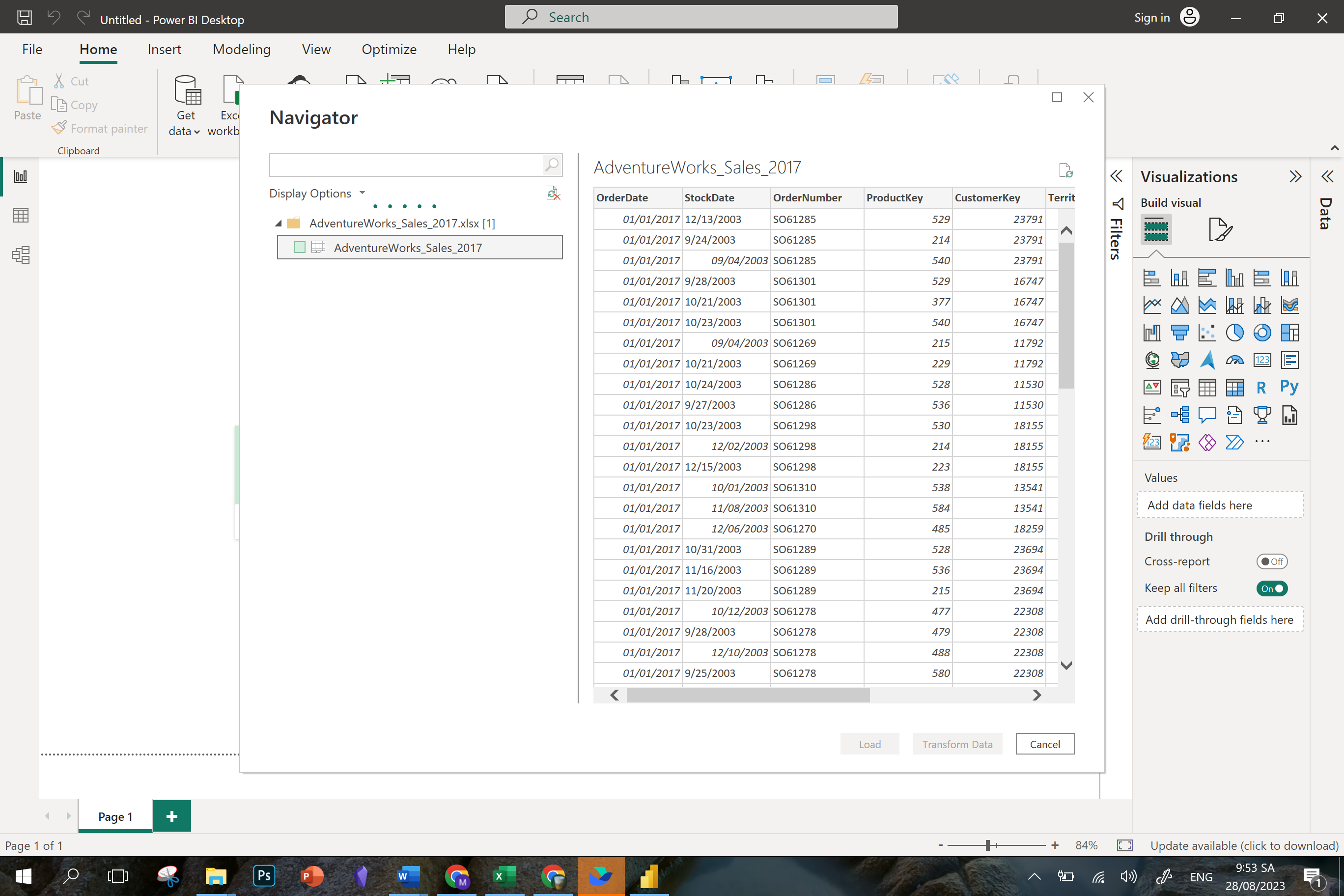1344x896 pixels.
Task: Select the R script visual
Action: tap(1261, 388)
